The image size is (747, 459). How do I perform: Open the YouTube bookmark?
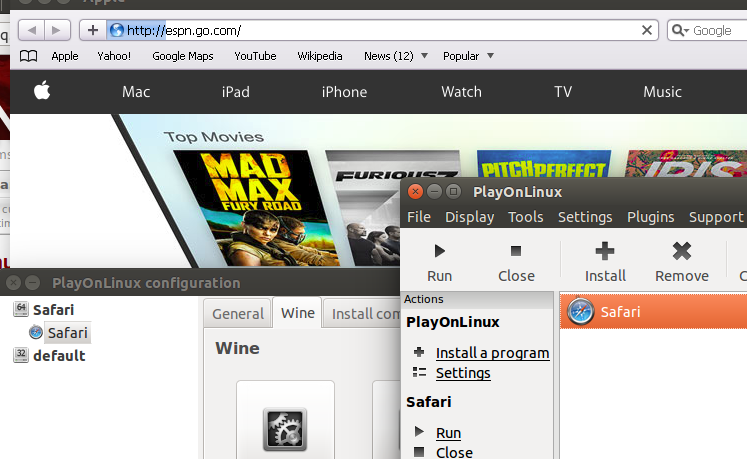[x=255, y=56]
